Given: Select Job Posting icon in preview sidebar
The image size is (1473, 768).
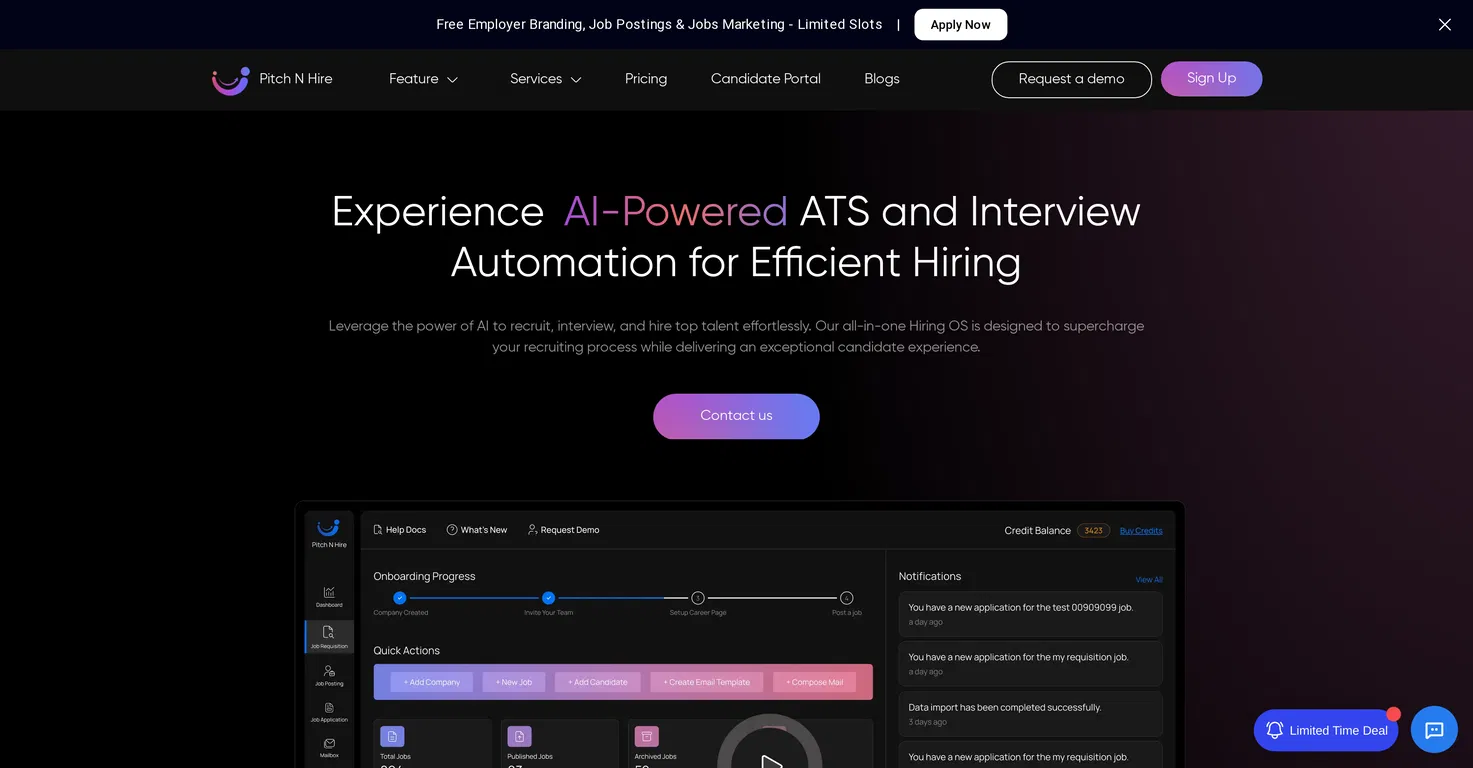Looking at the screenshot, I should coord(329,671).
